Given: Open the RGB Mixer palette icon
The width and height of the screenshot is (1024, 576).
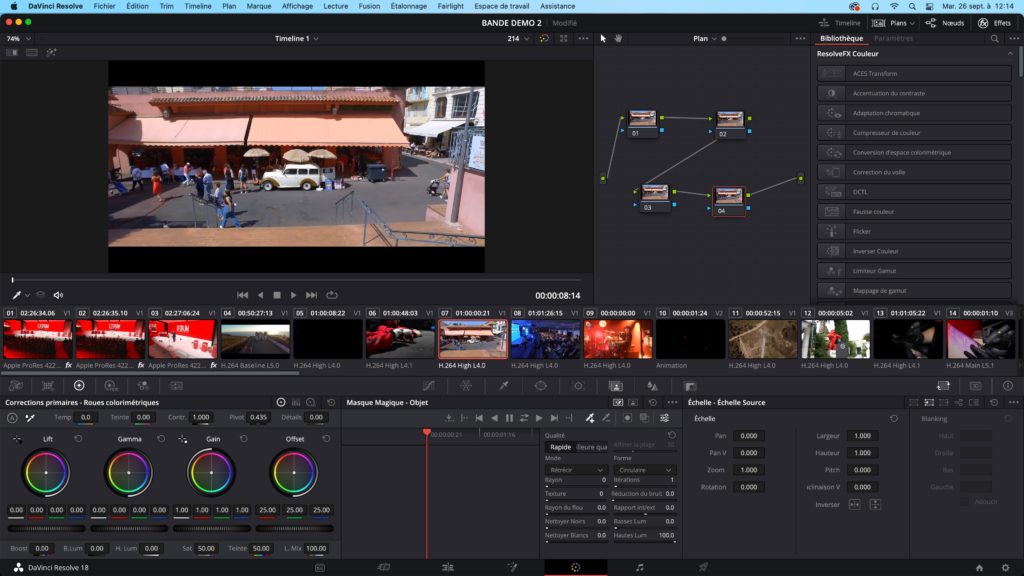Looking at the screenshot, I should pyautogui.click(x=143, y=386).
